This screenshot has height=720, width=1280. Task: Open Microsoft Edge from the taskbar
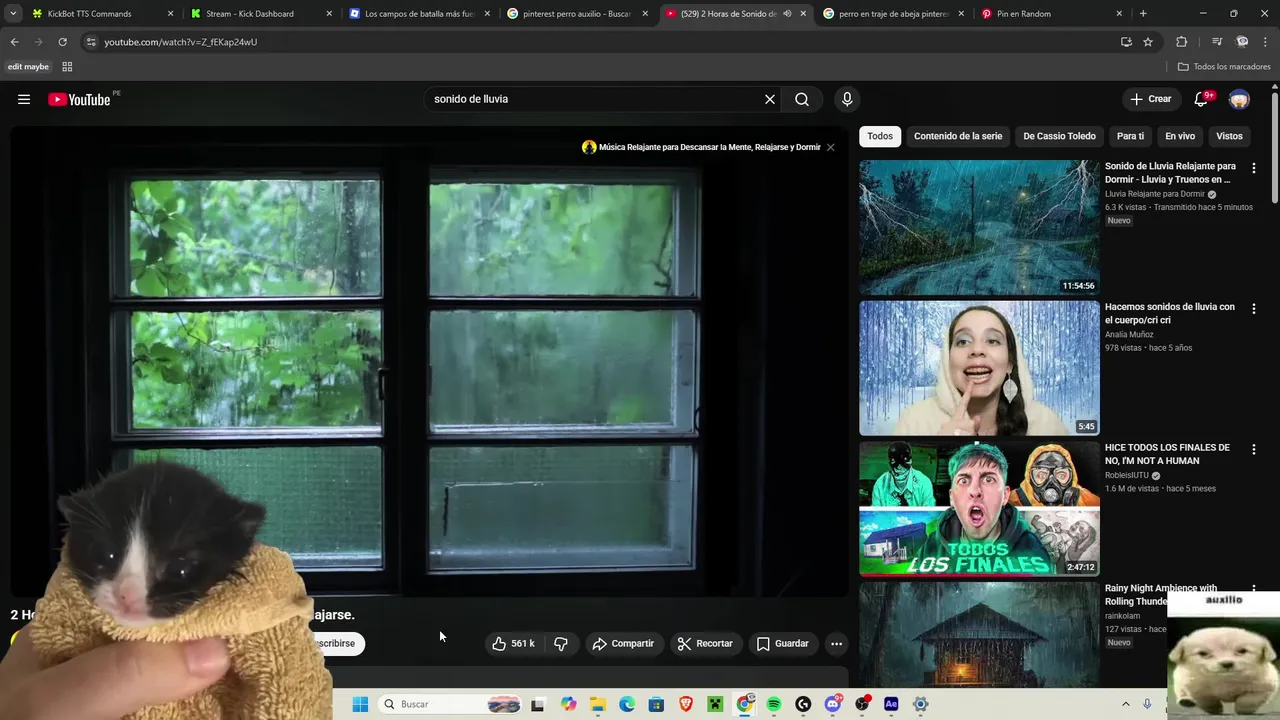[x=627, y=704]
